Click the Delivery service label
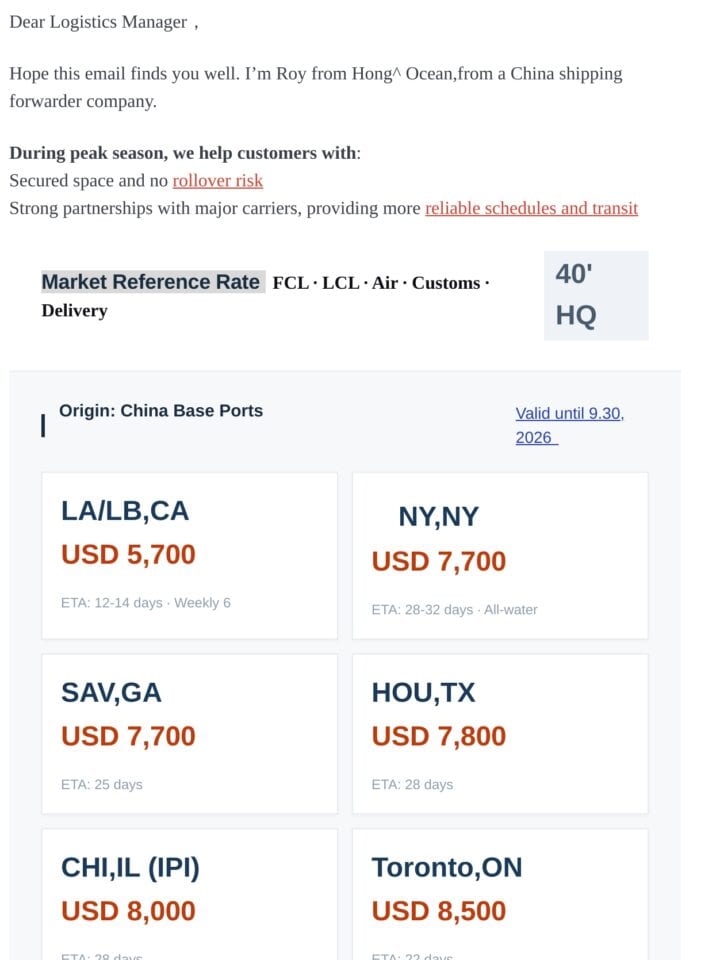 pyautogui.click(x=75, y=310)
